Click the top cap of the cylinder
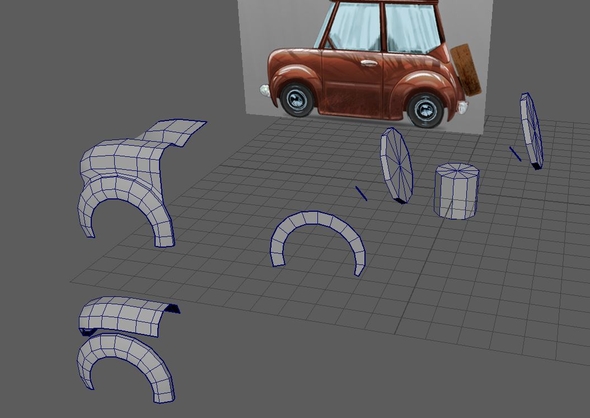The image size is (590, 418). click(457, 171)
